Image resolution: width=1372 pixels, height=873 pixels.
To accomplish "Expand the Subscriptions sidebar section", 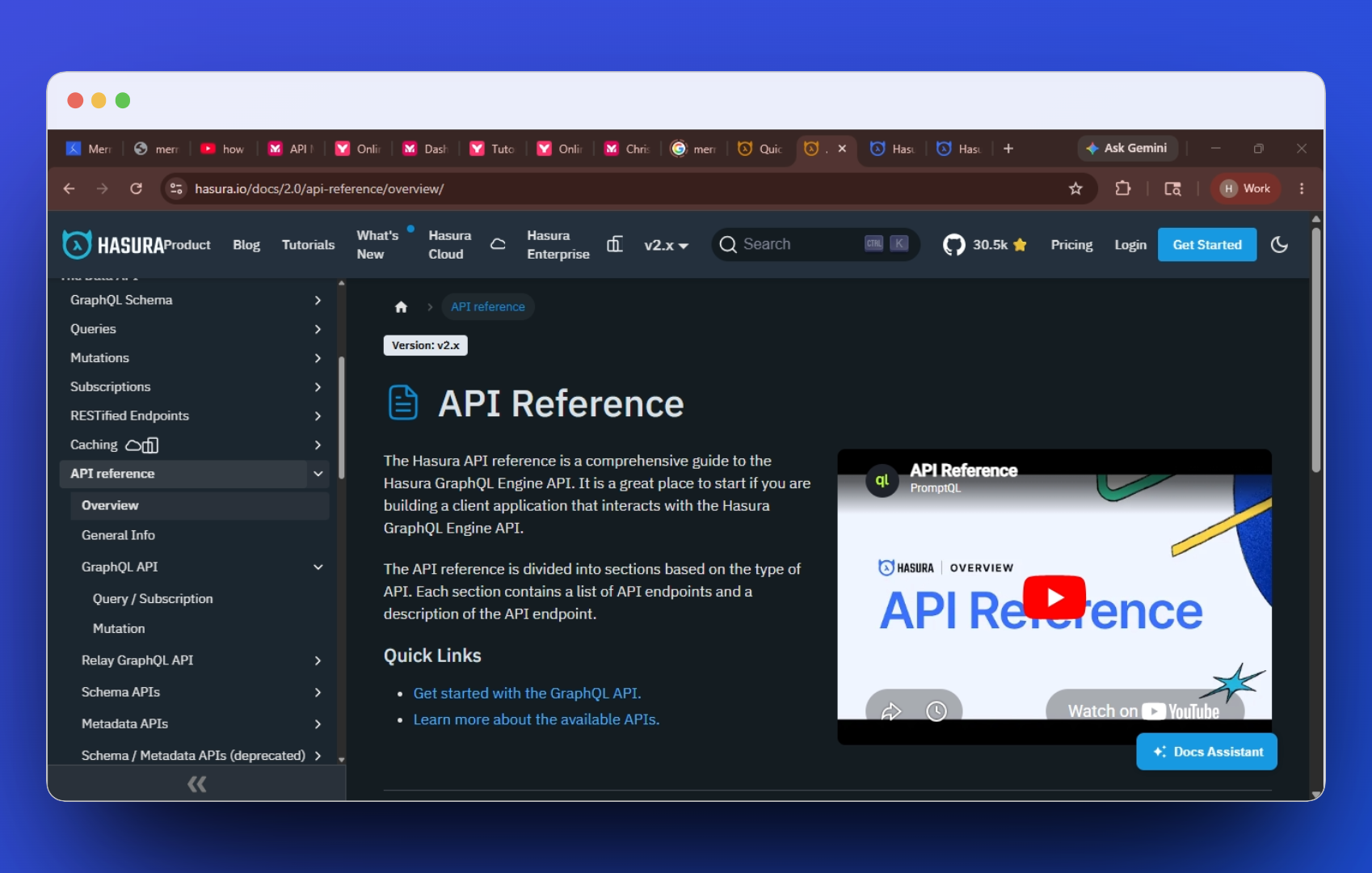I will coord(318,387).
